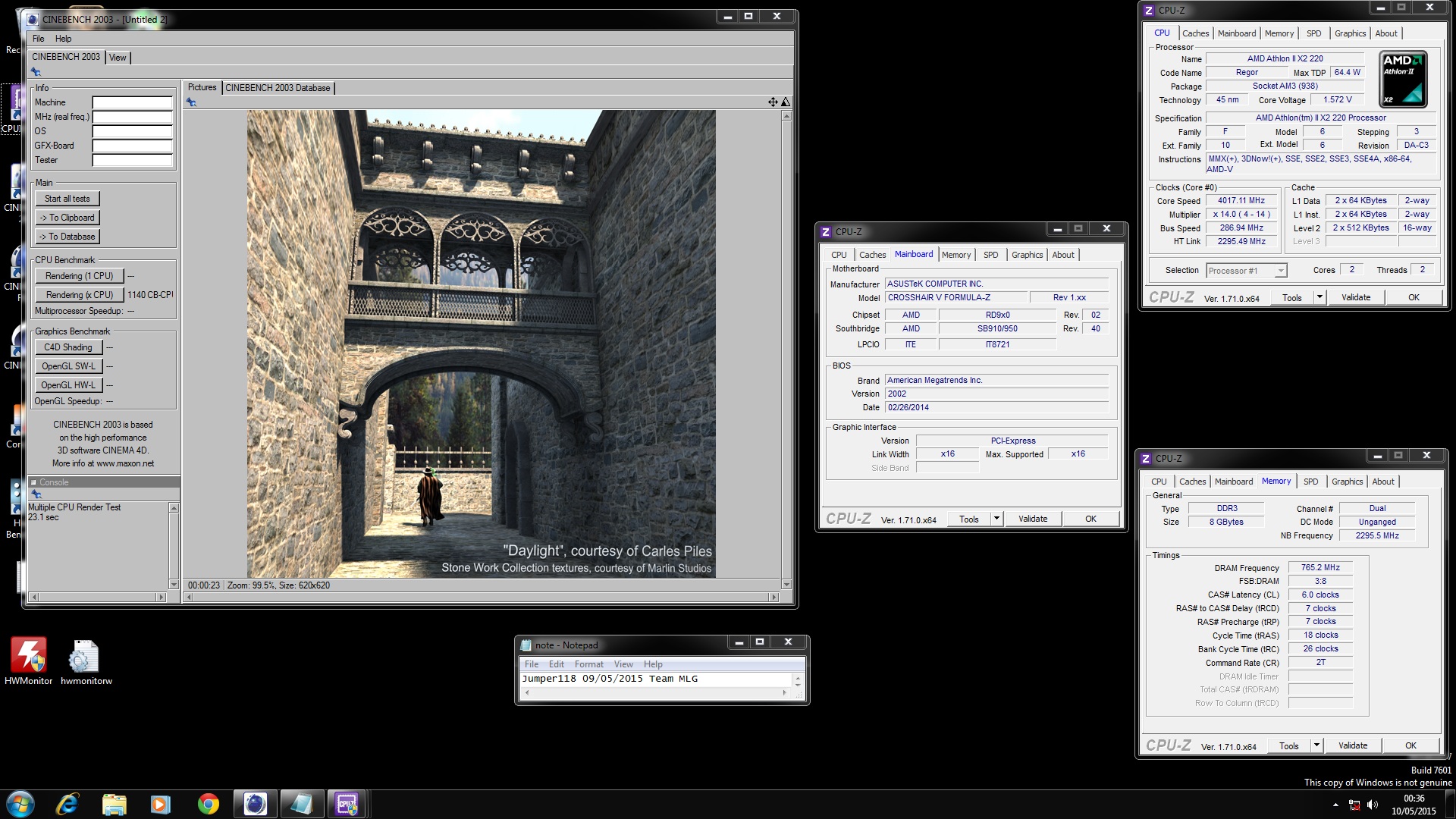This screenshot has height=819, width=1456.
Task: Run Rendering (x CPU) benchmark
Action: pos(79,295)
